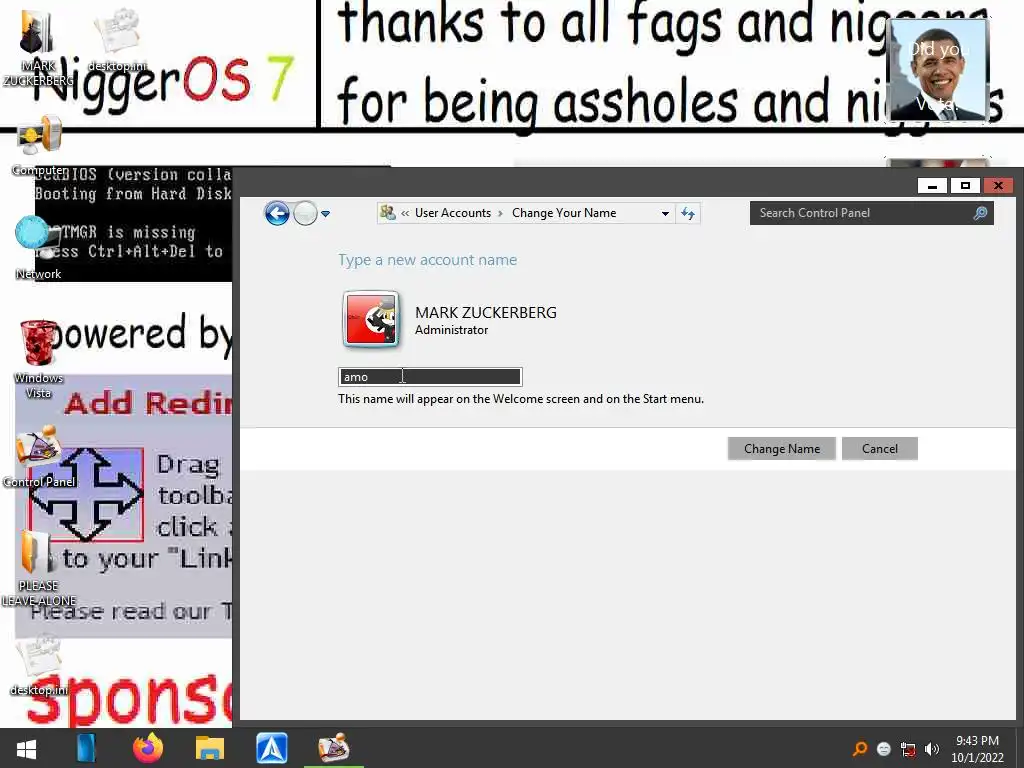This screenshot has width=1024, height=768.
Task: Navigate to User Accounts breadcrumb
Action: click(x=453, y=213)
